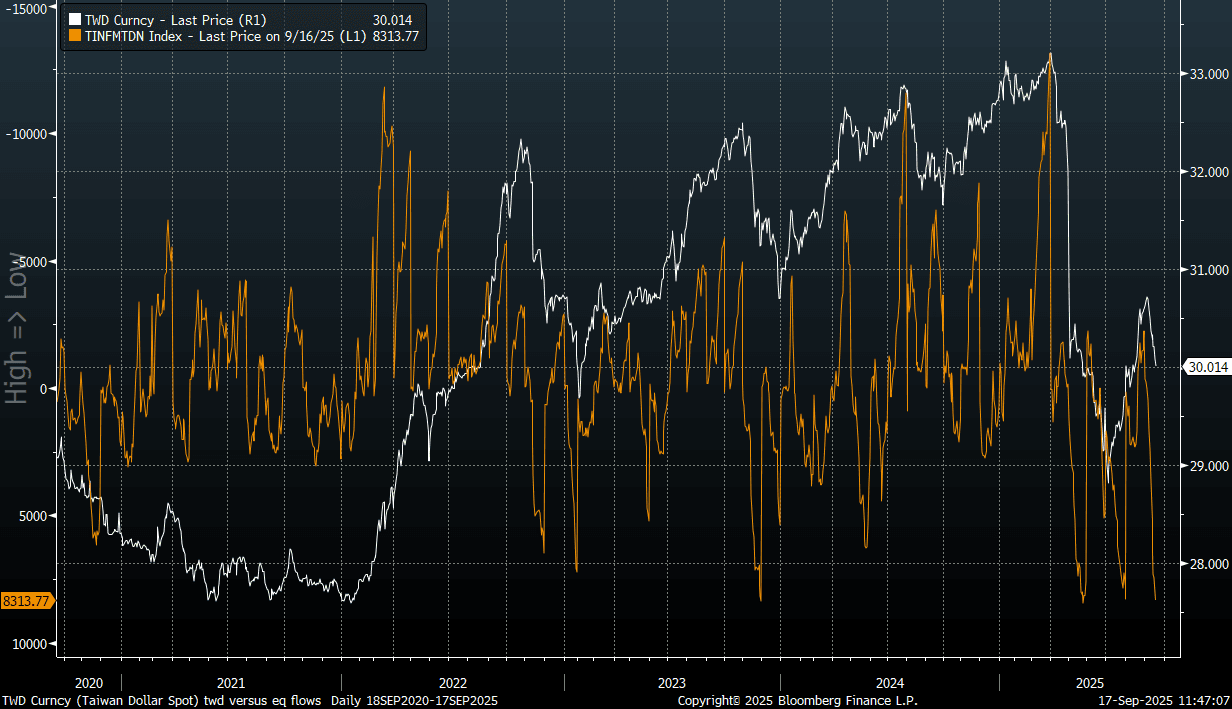This screenshot has width=1232, height=709.
Task: Click the 30.014 price tag on right axis
Action: (x=1206, y=367)
